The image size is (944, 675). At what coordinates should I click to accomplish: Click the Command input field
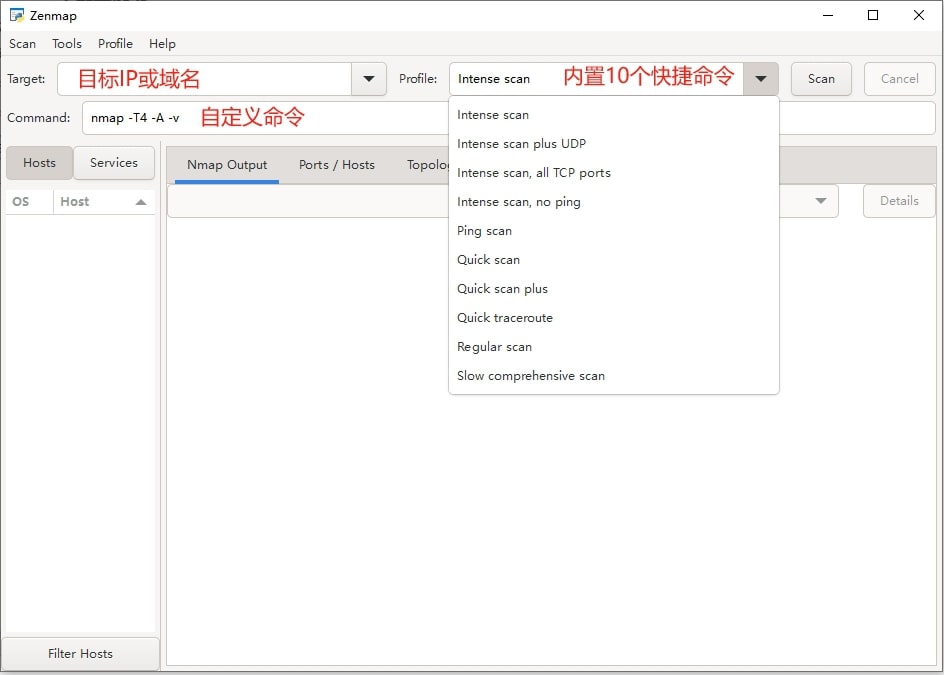(x=509, y=118)
